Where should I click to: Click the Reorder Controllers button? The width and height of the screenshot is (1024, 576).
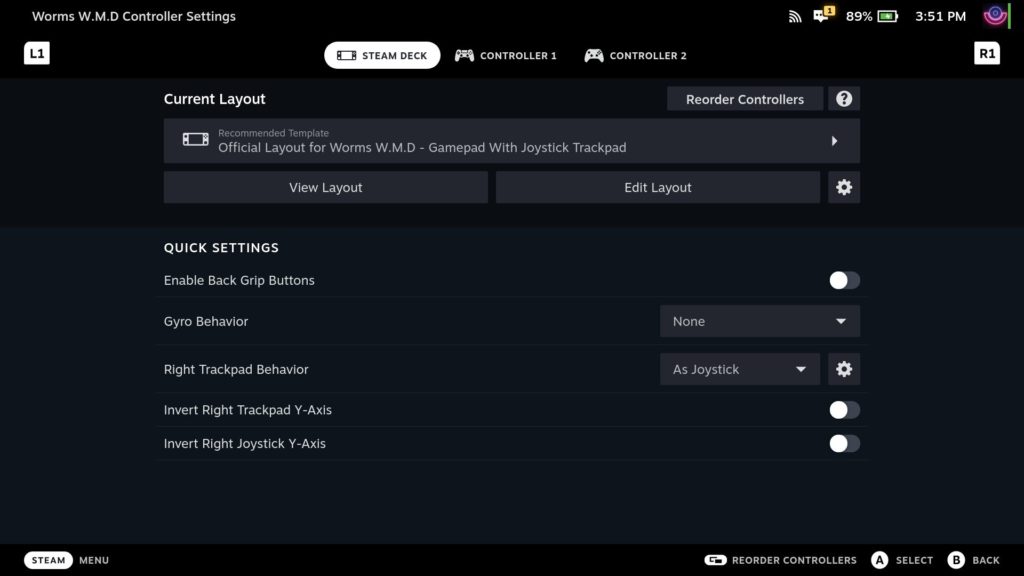pyautogui.click(x=744, y=99)
